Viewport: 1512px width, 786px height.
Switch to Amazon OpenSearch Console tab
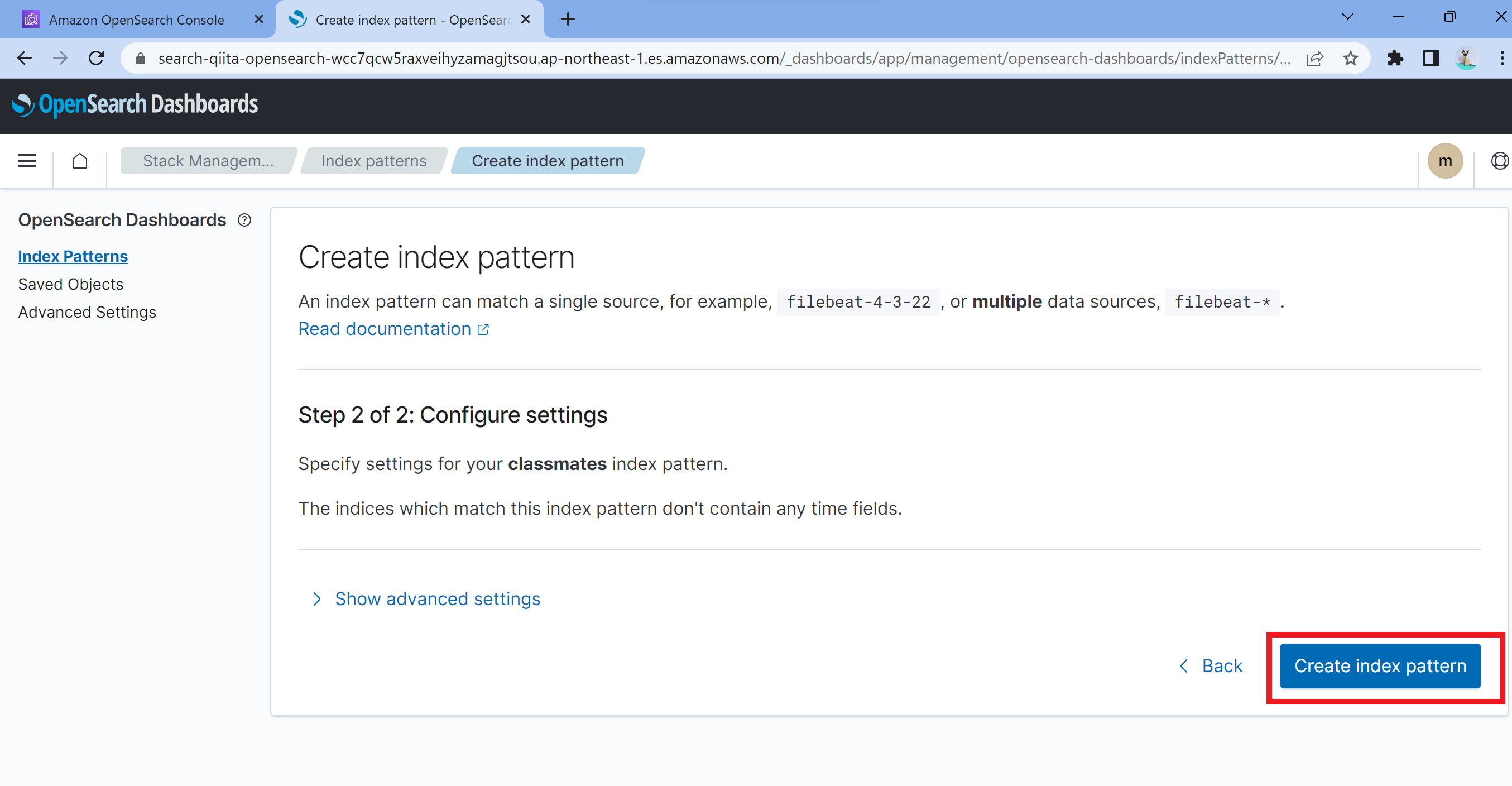tap(136, 20)
